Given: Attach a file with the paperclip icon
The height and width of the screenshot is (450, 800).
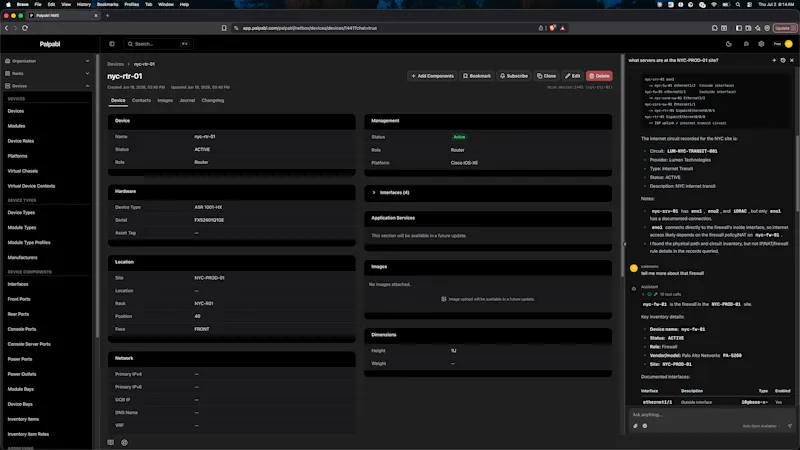Looking at the screenshot, I should [x=635, y=426].
